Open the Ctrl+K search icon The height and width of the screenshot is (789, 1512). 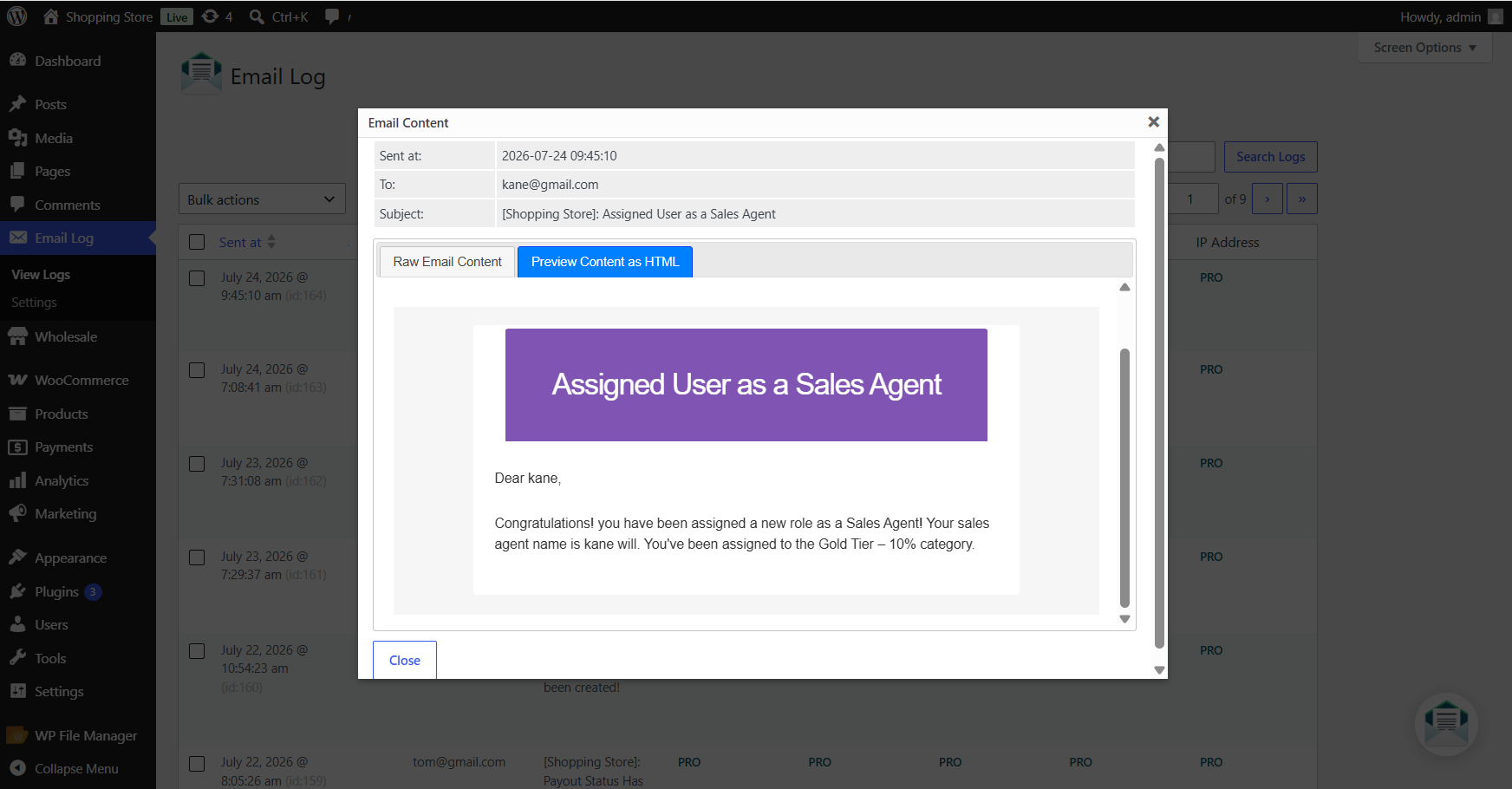257,16
